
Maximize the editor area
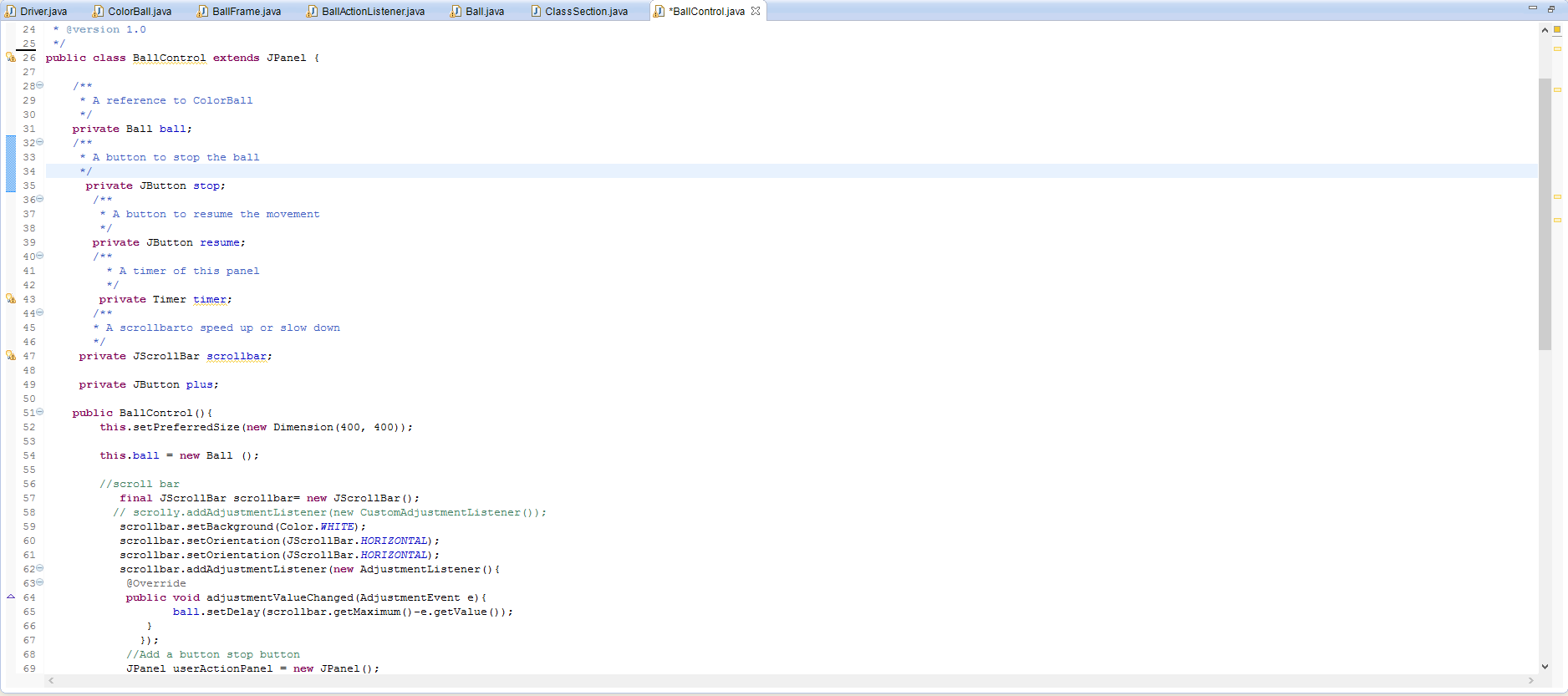tap(1551, 8)
